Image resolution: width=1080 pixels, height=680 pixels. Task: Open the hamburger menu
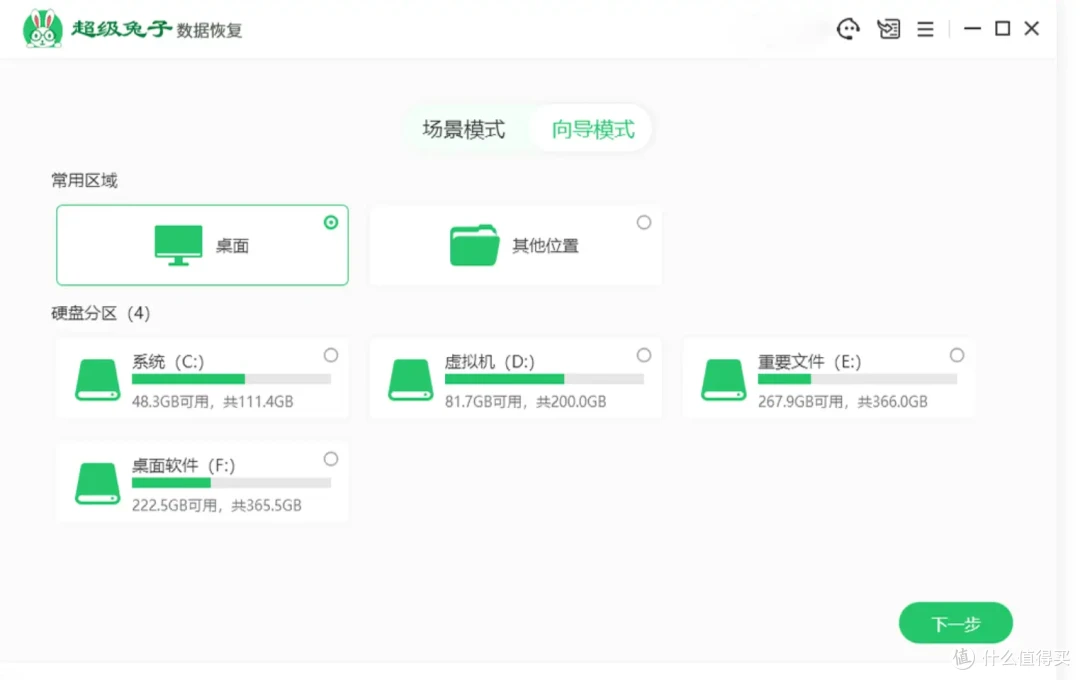925,29
